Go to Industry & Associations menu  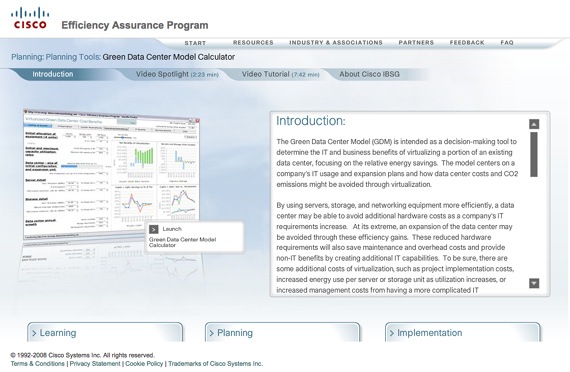coord(336,43)
